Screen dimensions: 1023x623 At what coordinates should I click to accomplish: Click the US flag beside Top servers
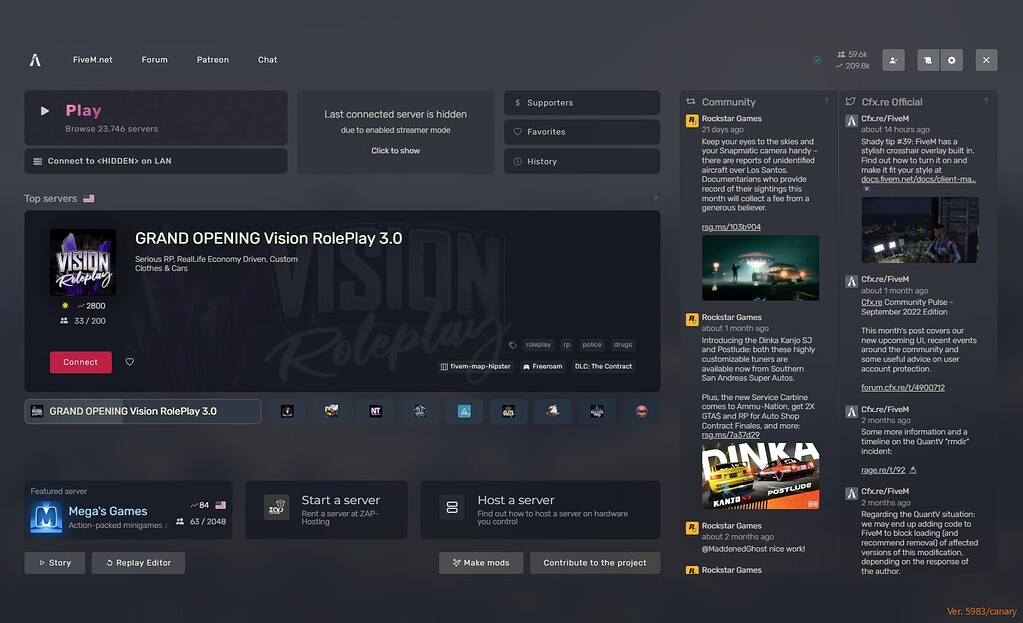coord(88,199)
